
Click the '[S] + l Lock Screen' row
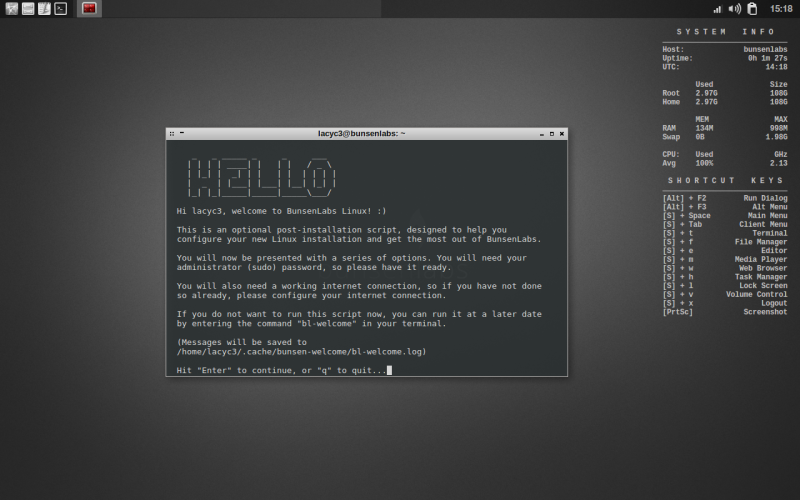[x=724, y=286]
